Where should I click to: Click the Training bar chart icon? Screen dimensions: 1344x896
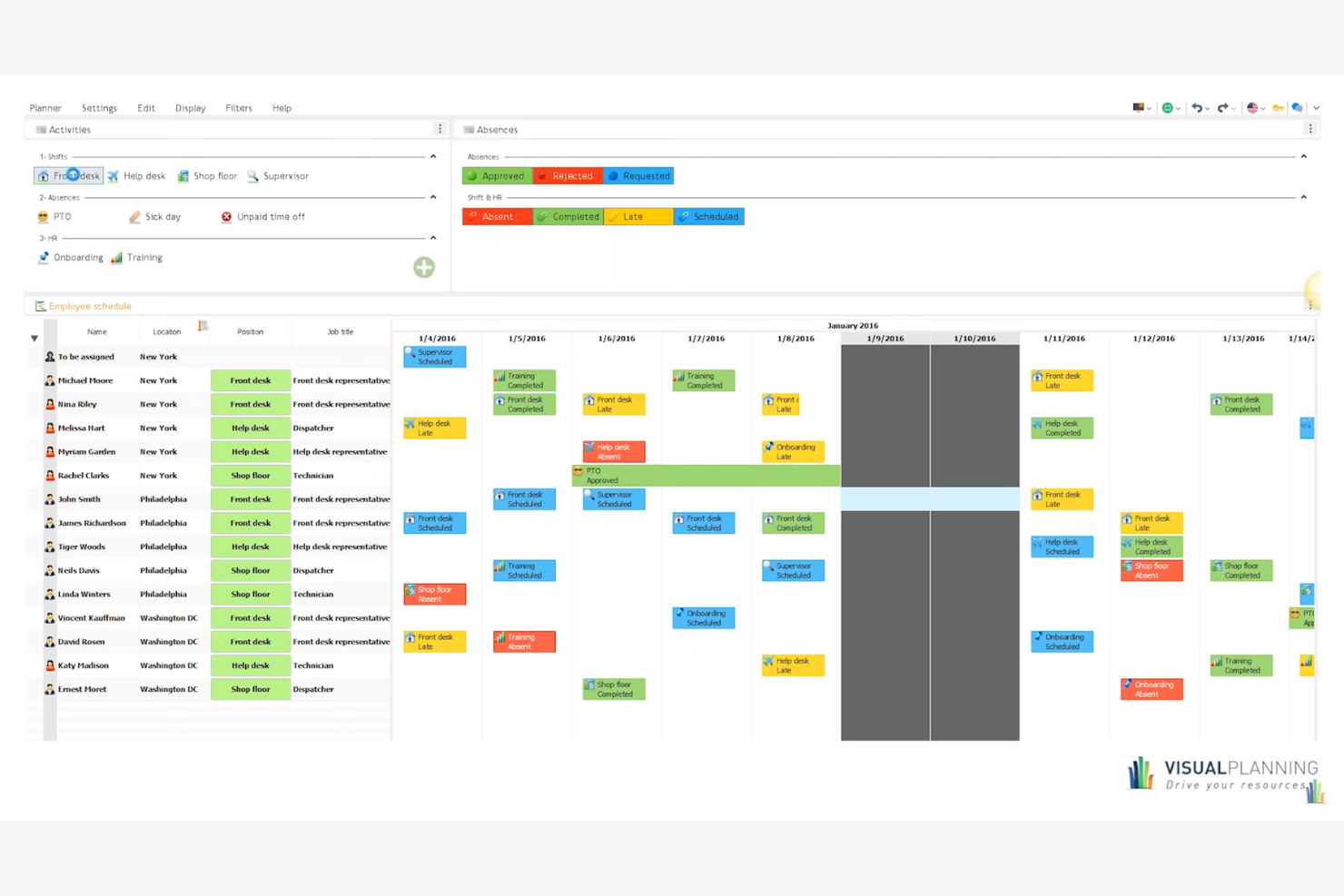click(x=116, y=258)
